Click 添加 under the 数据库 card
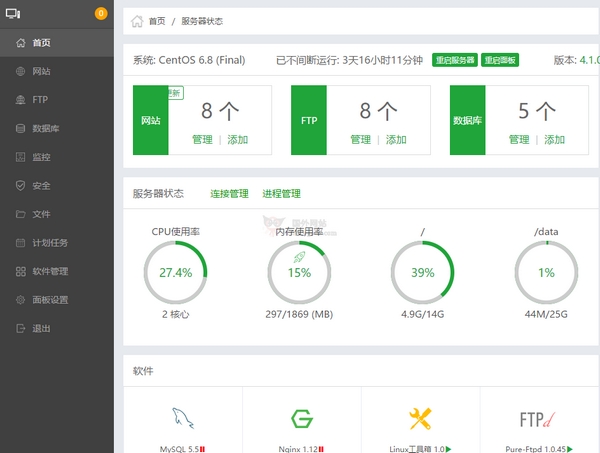Image resolution: width=600 pixels, height=453 pixels. tap(554, 140)
